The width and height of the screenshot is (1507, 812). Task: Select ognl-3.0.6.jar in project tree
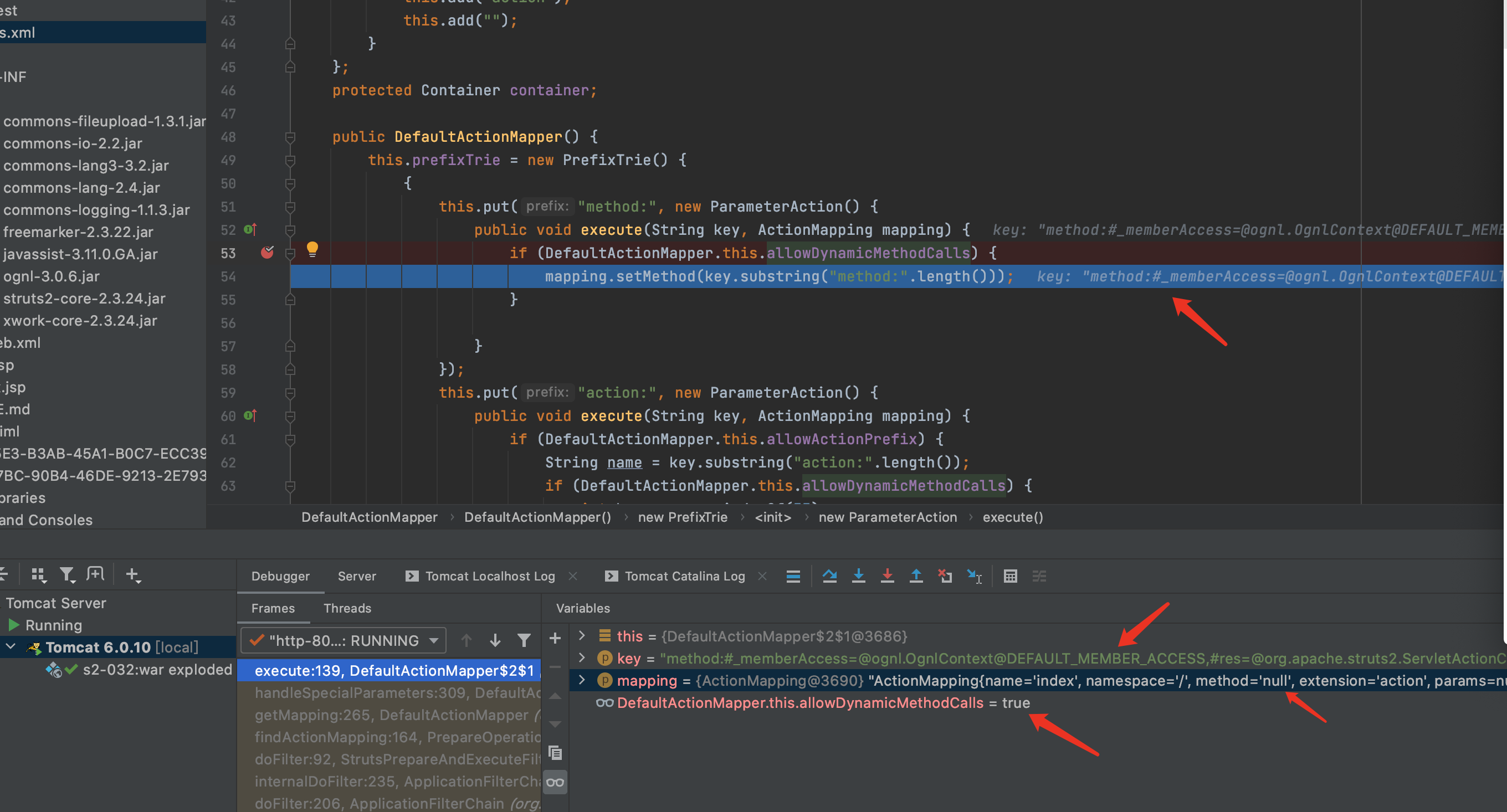[x=52, y=276]
